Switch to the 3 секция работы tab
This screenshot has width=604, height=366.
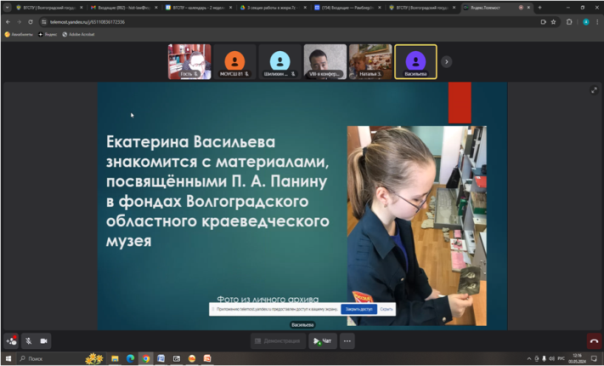tap(273, 7)
